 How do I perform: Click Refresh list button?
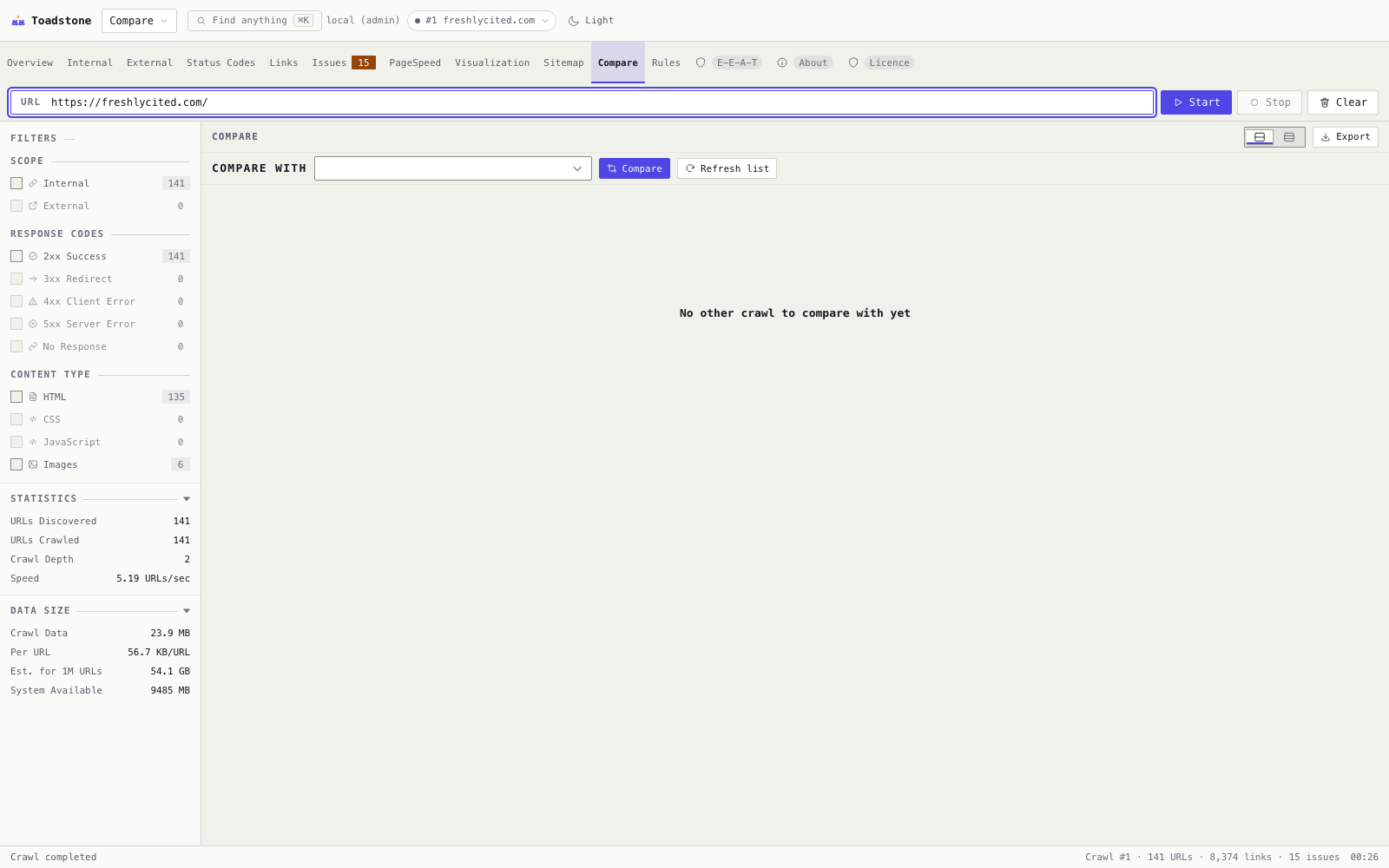tap(727, 168)
